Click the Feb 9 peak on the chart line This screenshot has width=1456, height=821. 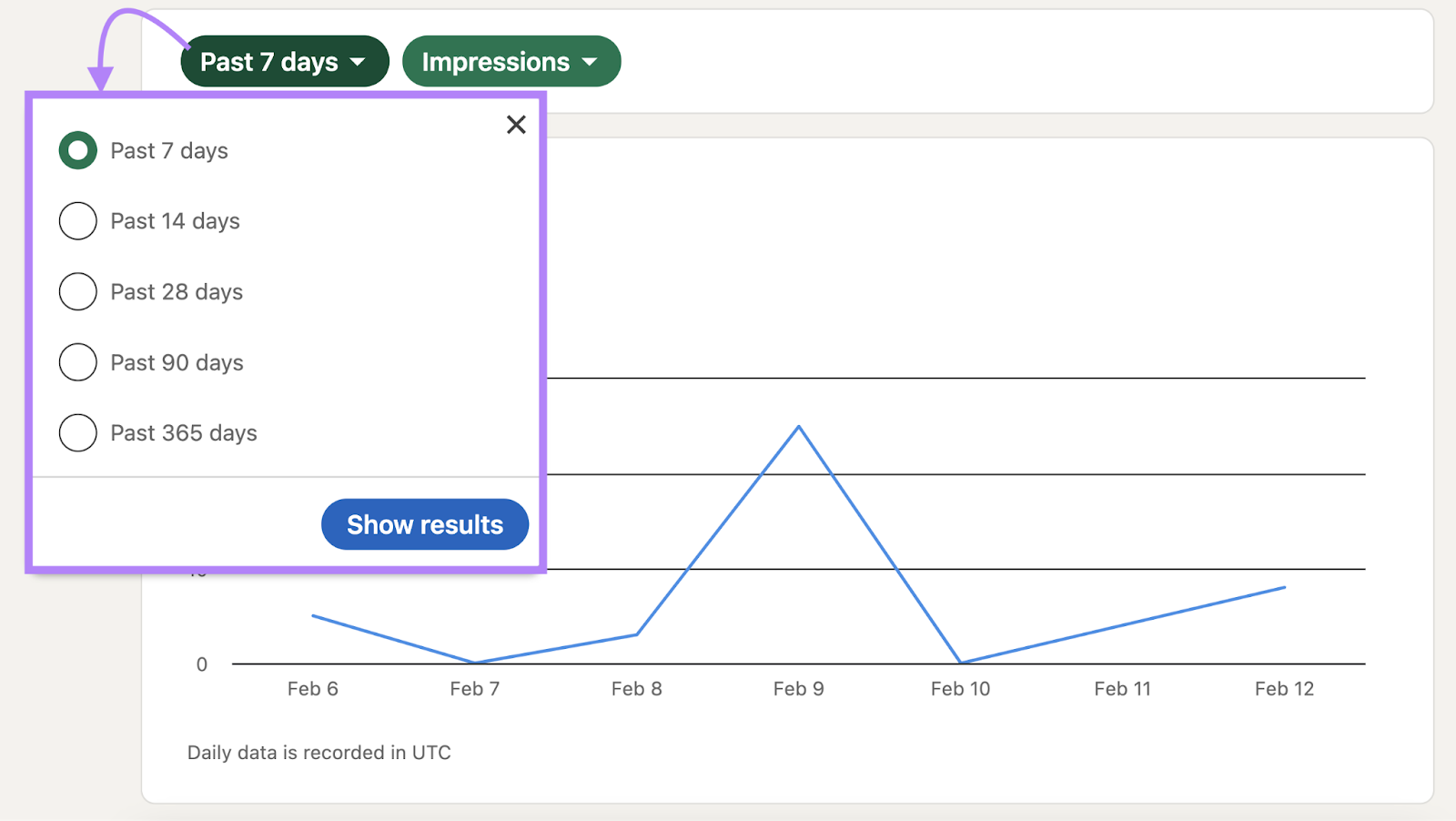(x=799, y=426)
